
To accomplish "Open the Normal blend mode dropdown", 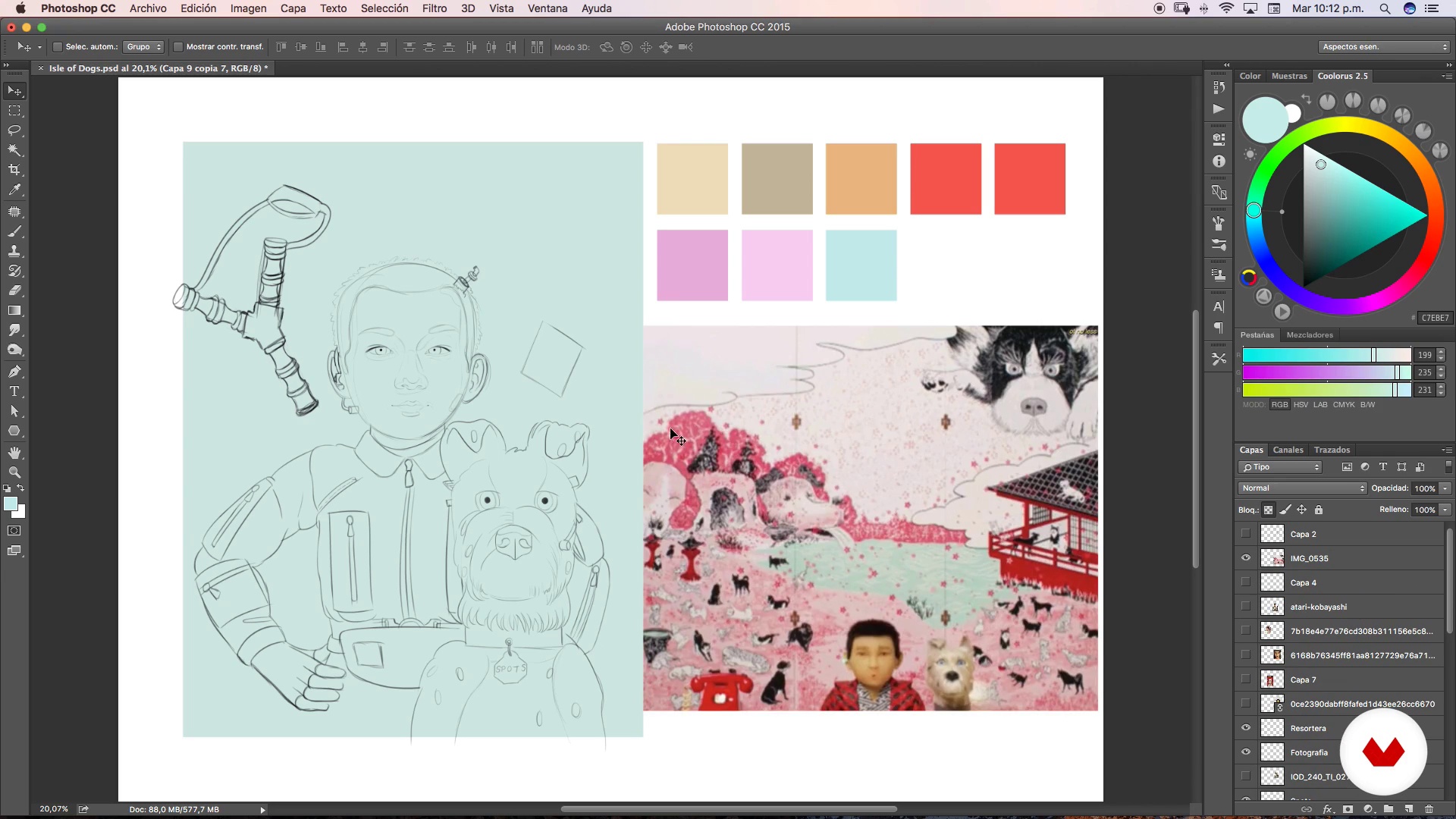I will [1302, 488].
